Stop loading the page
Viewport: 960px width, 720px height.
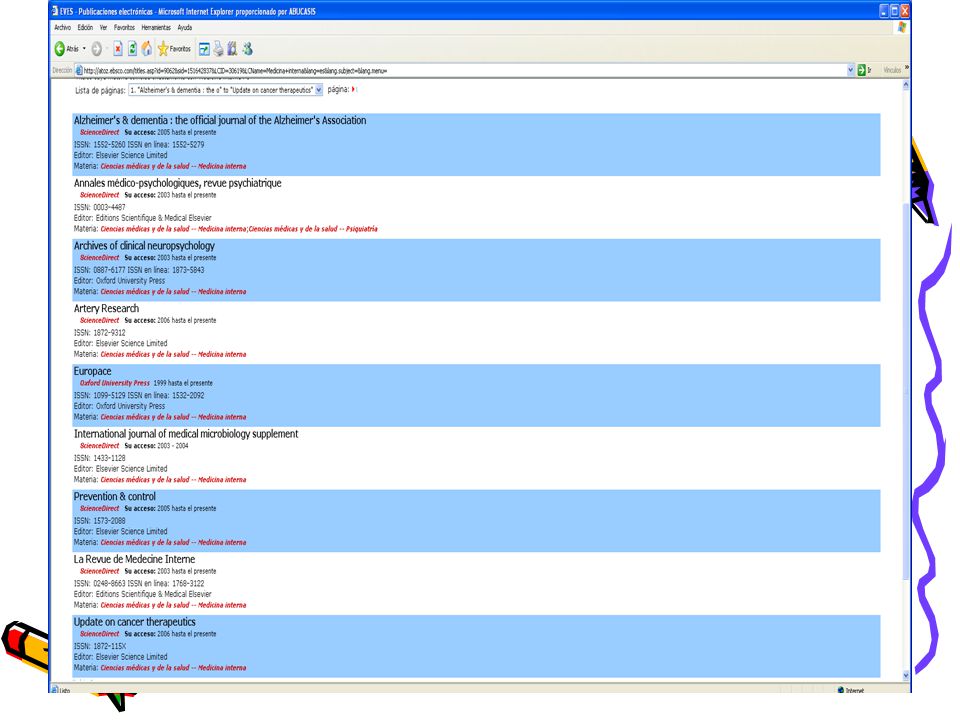coord(118,49)
